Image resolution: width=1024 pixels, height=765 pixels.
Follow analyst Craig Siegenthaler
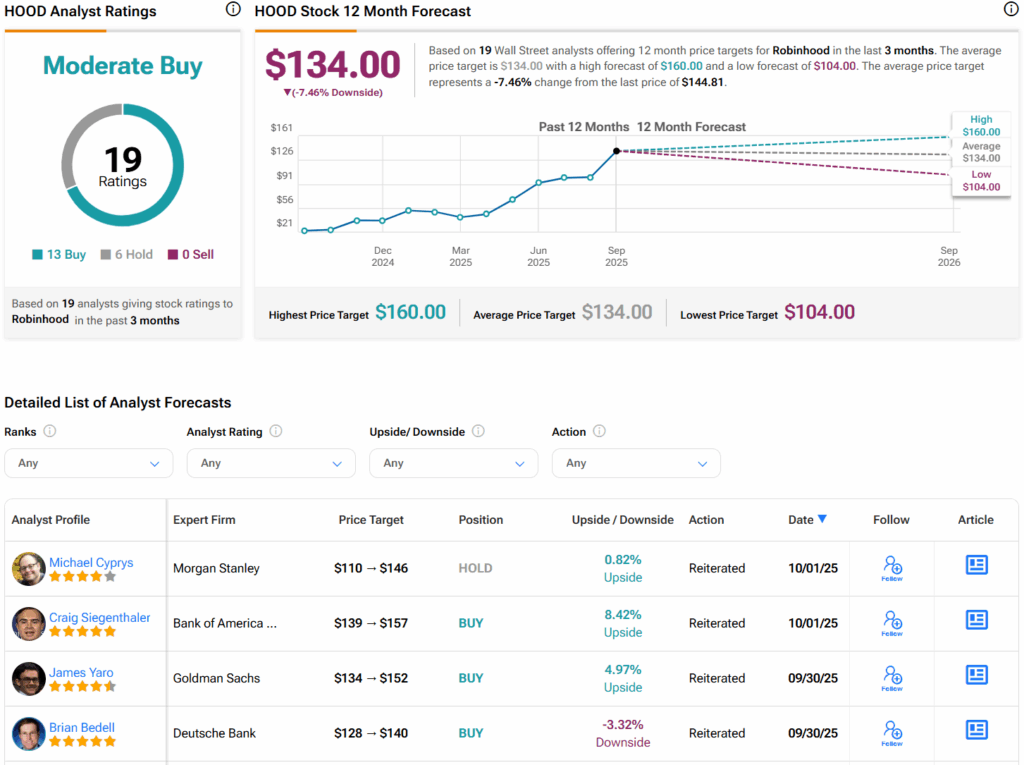point(892,623)
